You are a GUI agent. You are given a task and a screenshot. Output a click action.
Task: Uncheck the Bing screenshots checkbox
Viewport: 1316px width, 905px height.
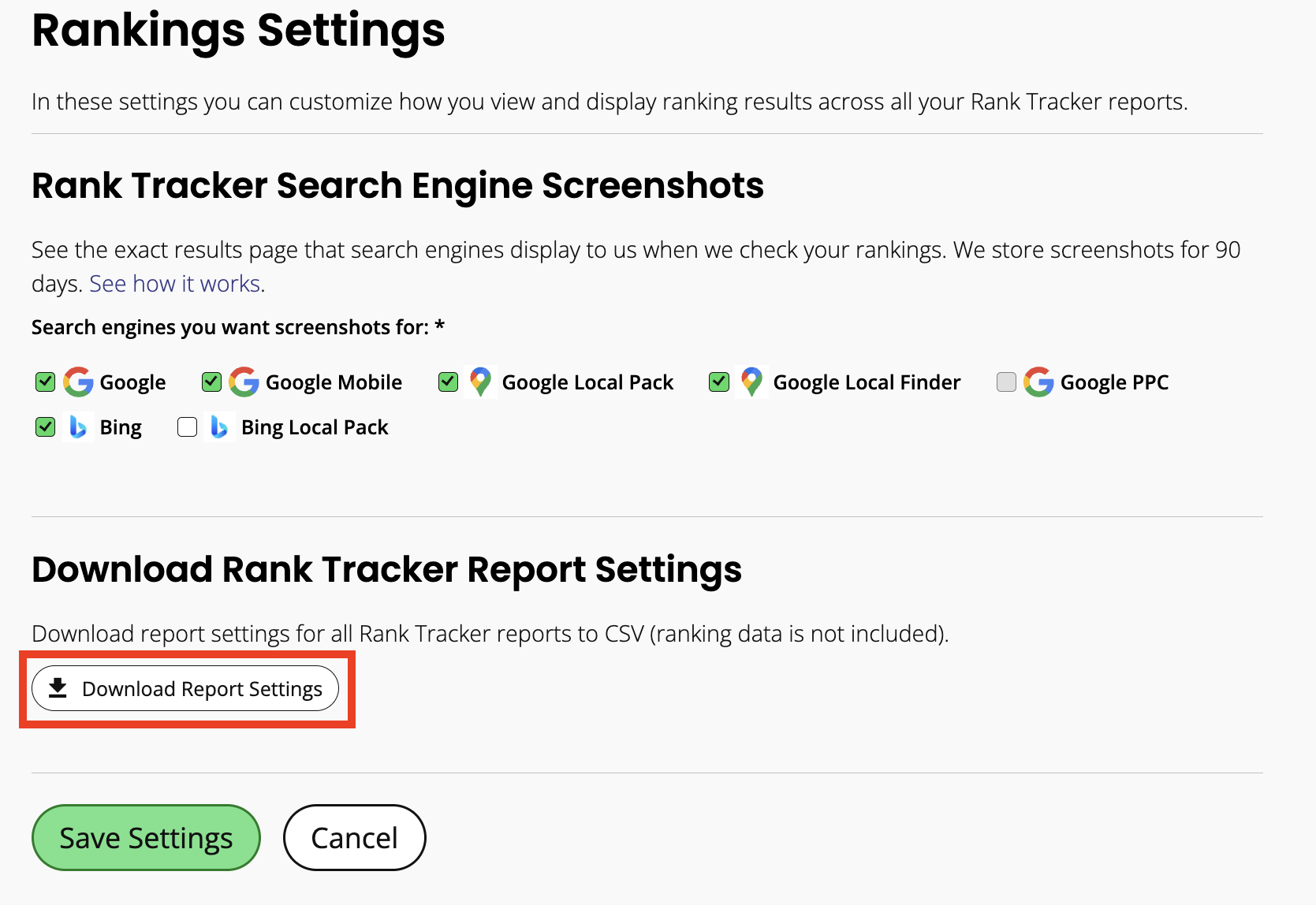(x=46, y=427)
